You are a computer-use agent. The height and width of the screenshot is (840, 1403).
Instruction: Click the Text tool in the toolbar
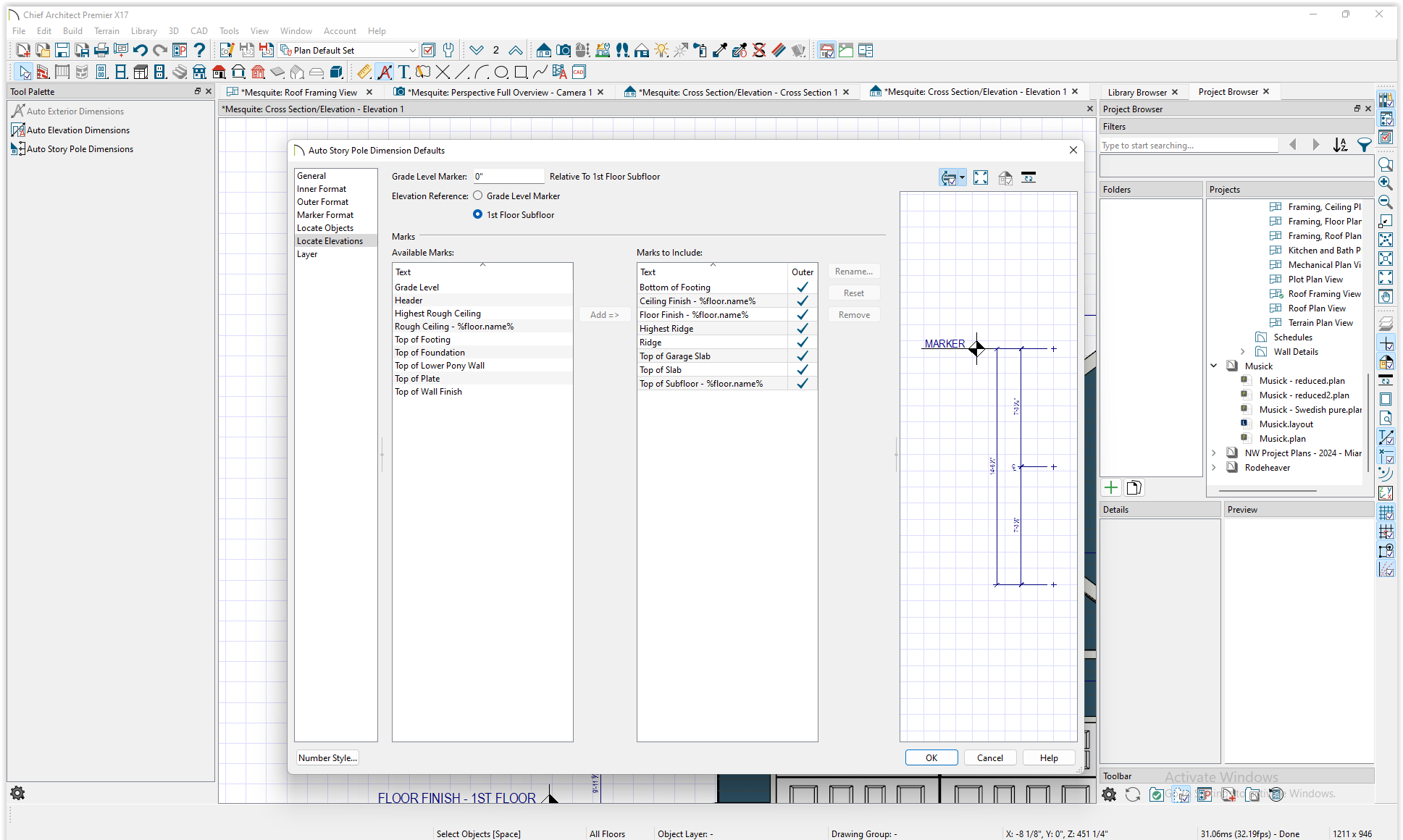(404, 72)
